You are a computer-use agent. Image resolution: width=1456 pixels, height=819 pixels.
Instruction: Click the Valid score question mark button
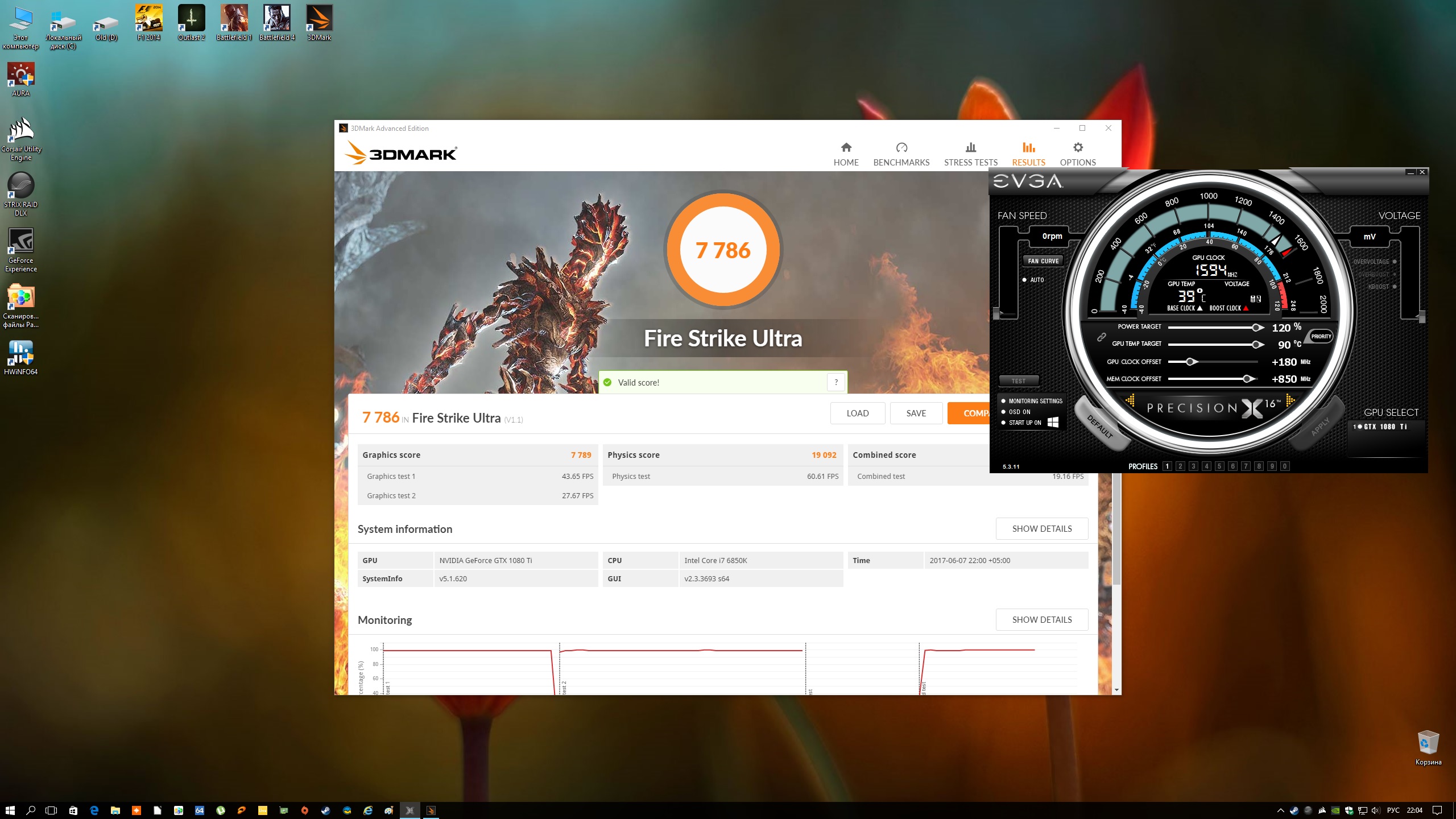(x=835, y=382)
